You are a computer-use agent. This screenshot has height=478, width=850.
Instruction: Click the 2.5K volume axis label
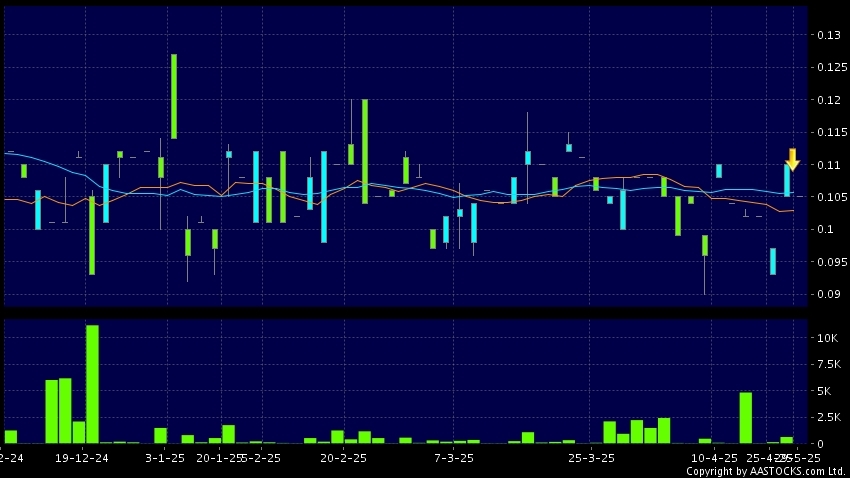[829, 417]
